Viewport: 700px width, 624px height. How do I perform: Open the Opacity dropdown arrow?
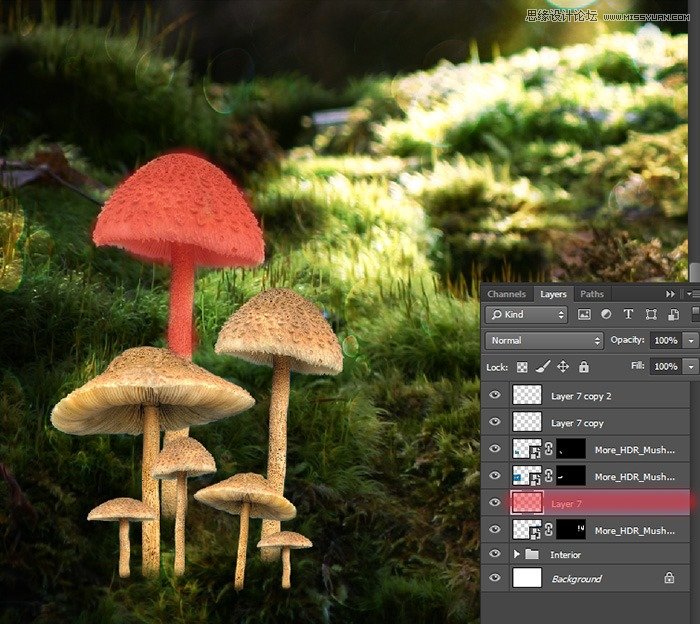click(x=691, y=341)
